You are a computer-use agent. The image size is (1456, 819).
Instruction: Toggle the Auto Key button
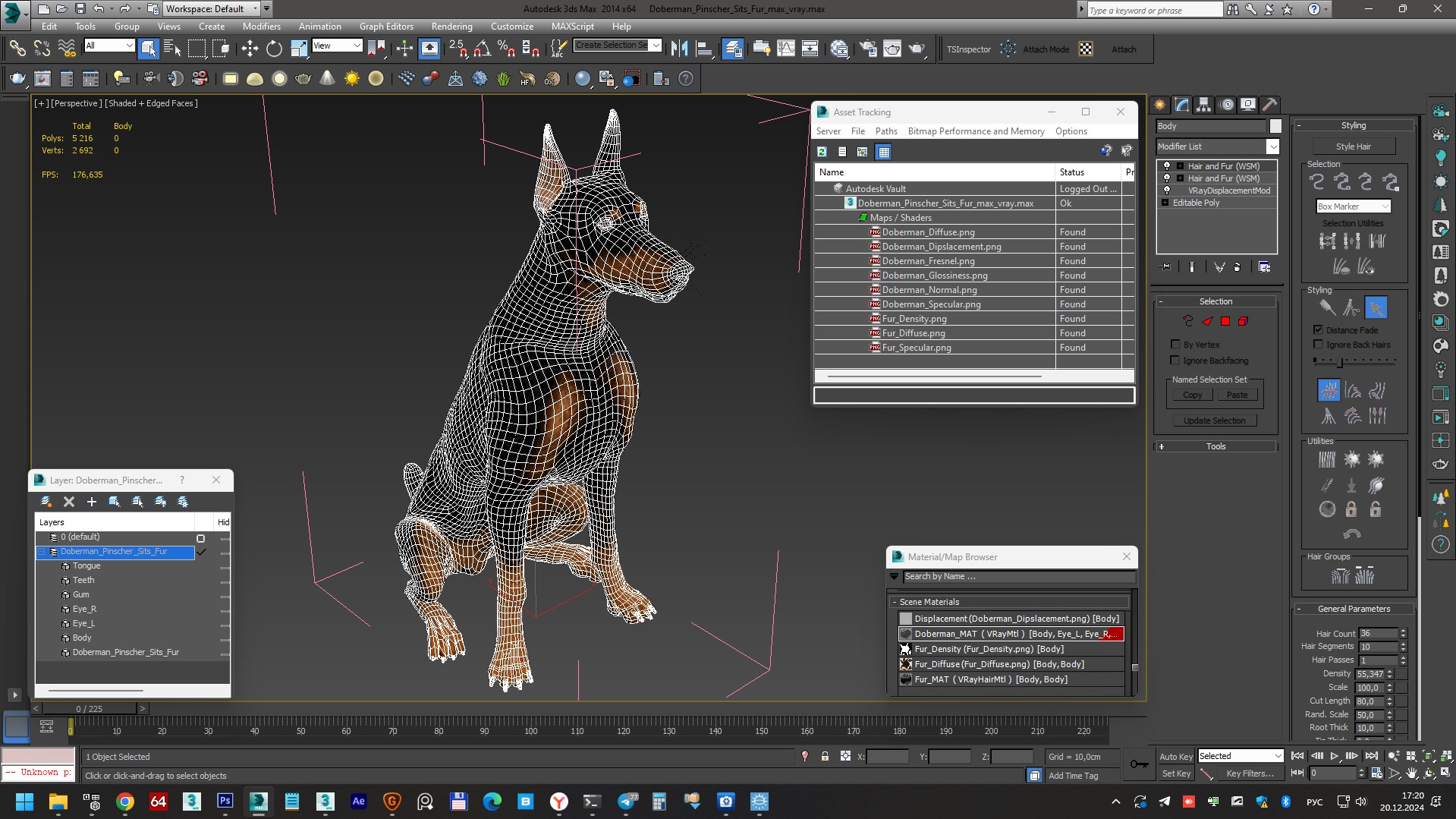point(1175,756)
